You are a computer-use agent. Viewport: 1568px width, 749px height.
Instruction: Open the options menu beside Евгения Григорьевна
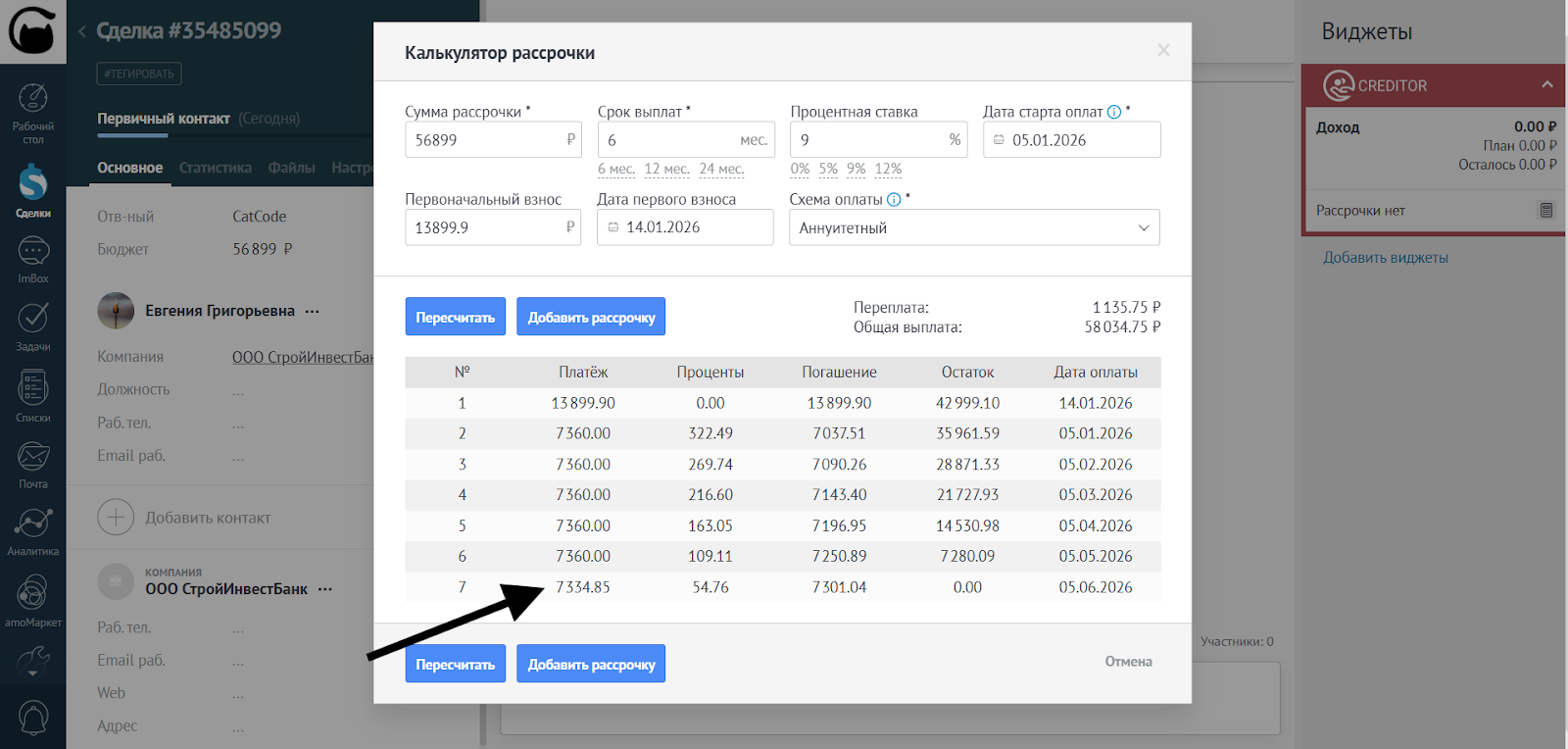pyautogui.click(x=313, y=311)
